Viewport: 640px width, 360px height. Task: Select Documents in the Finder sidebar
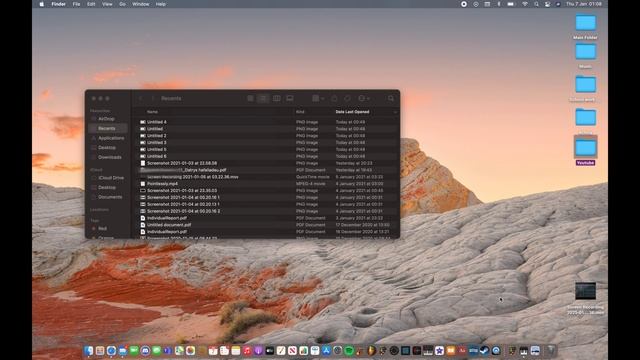tap(110, 197)
